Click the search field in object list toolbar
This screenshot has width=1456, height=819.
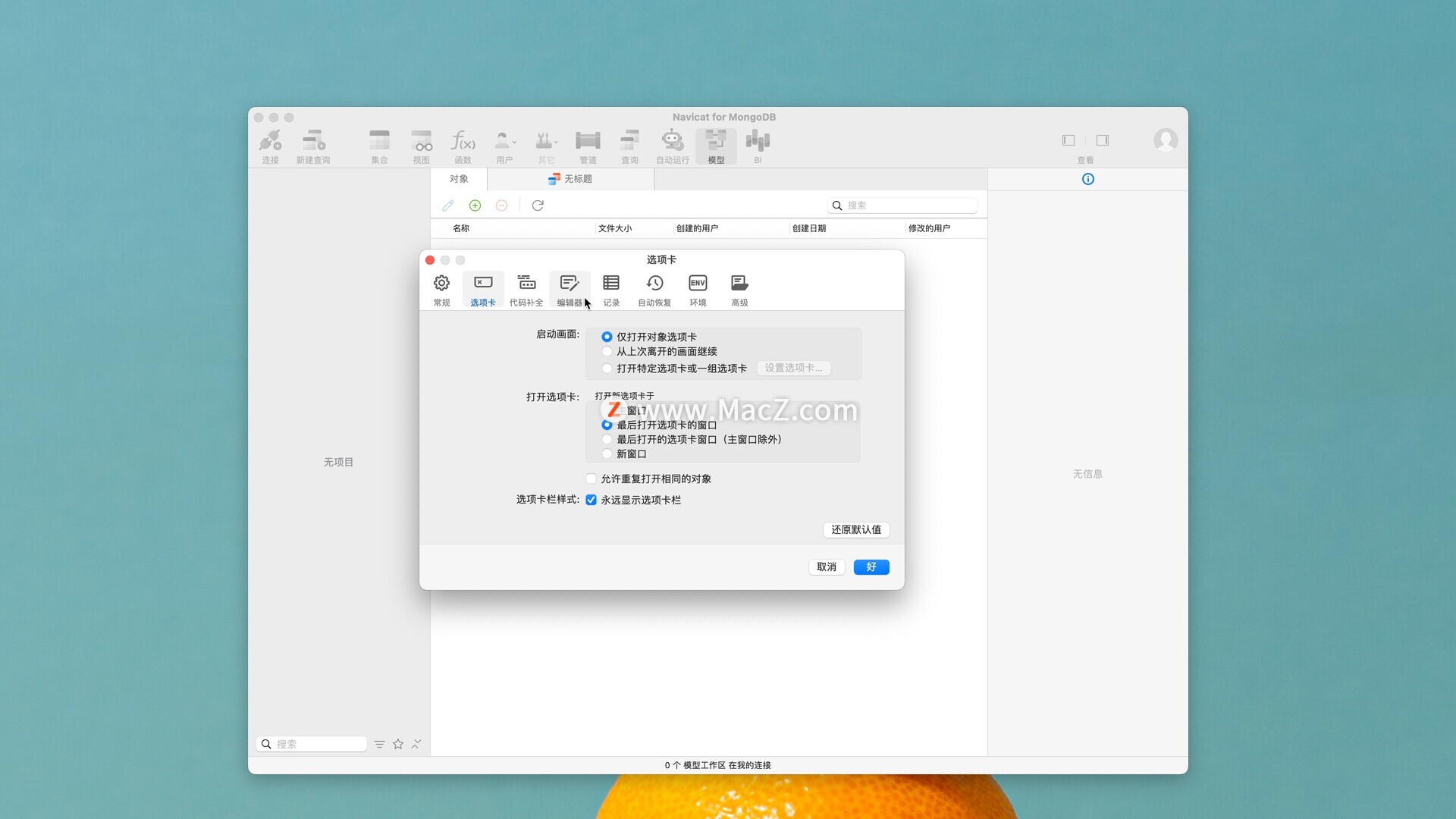(x=902, y=206)
